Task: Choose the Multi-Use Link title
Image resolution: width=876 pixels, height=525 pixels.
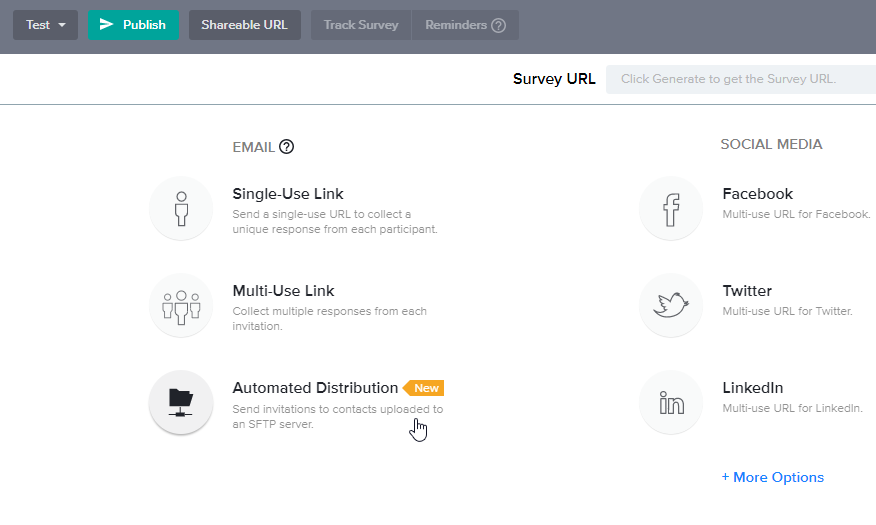Action: (283, 291)
